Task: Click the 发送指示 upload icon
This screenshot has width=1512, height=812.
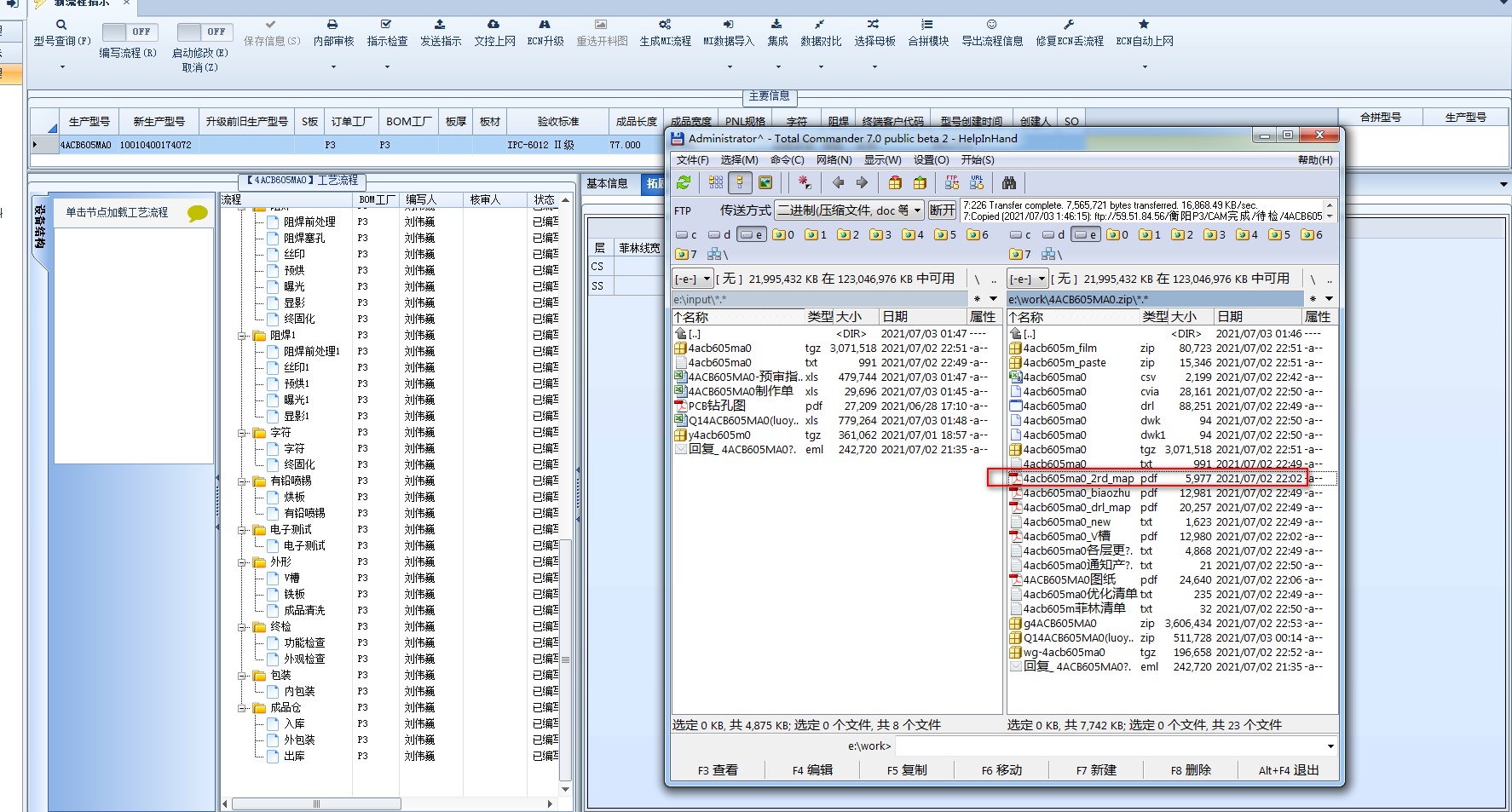Action: (440, 25)
